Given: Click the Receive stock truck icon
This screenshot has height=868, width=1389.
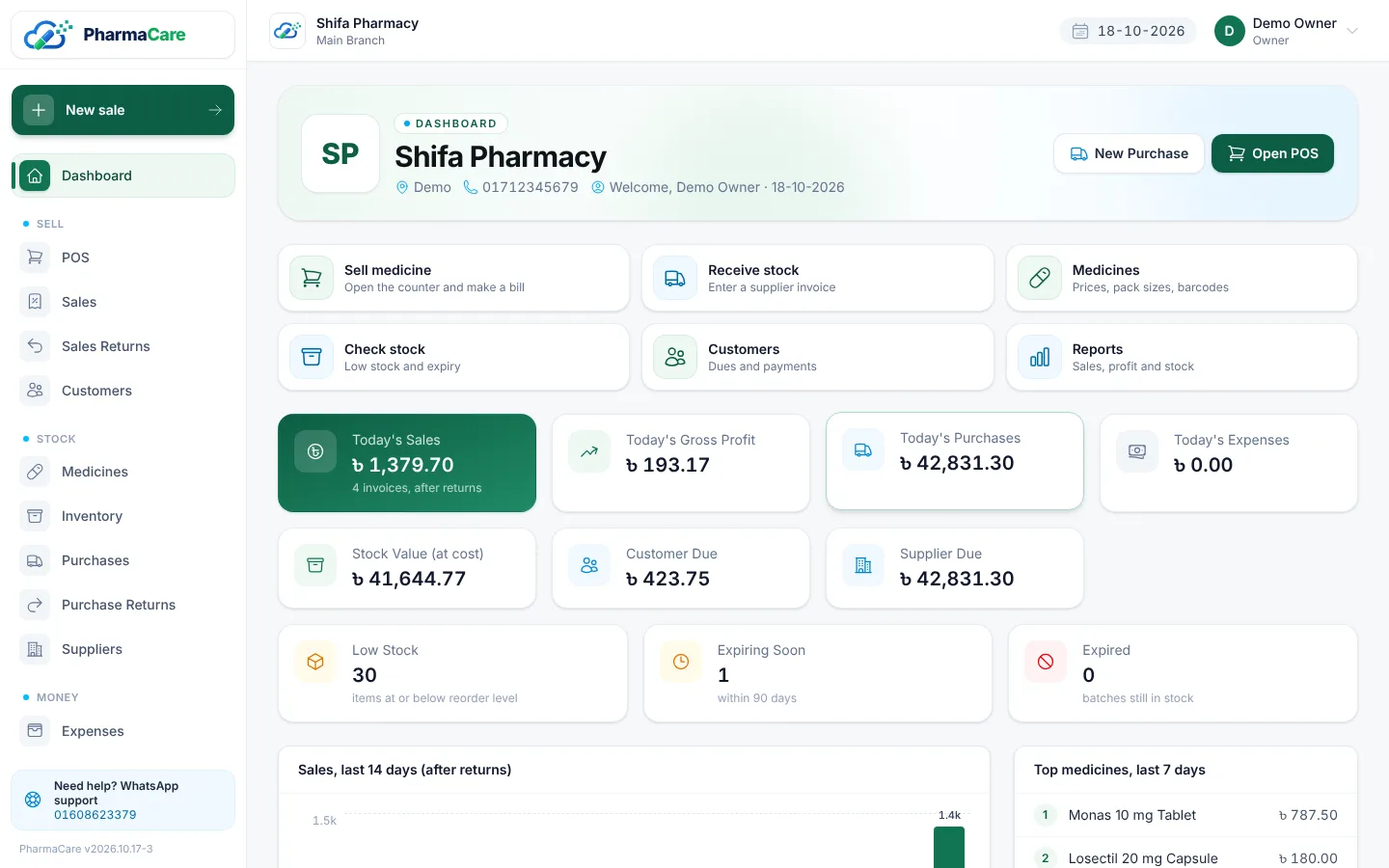Looking at the screenshot, I should [675, 278].
